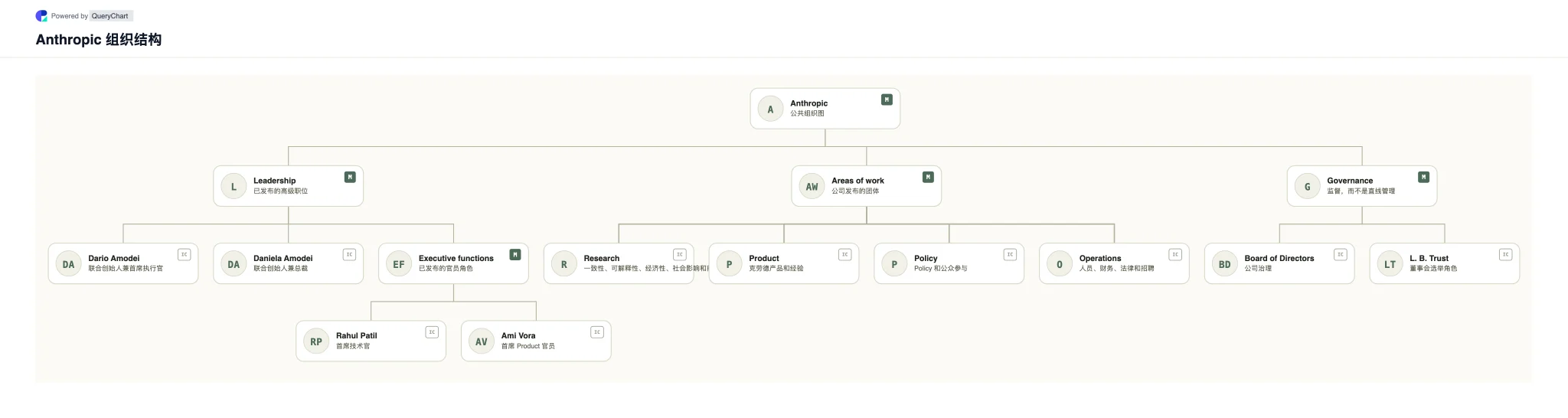The width and height of the screenshot is (1568, 418).
Task: Click the IC badge on Board of Directors
Action: [x=1341, y=254]
